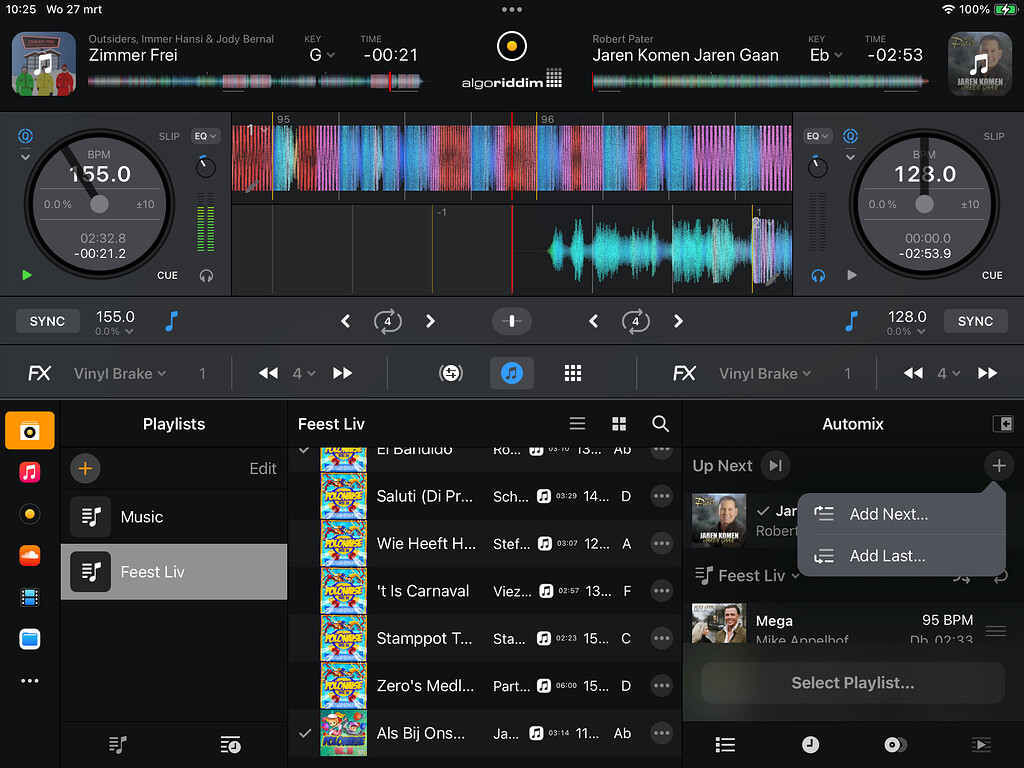
Task: Open the library search
Action: coord(660,423)
